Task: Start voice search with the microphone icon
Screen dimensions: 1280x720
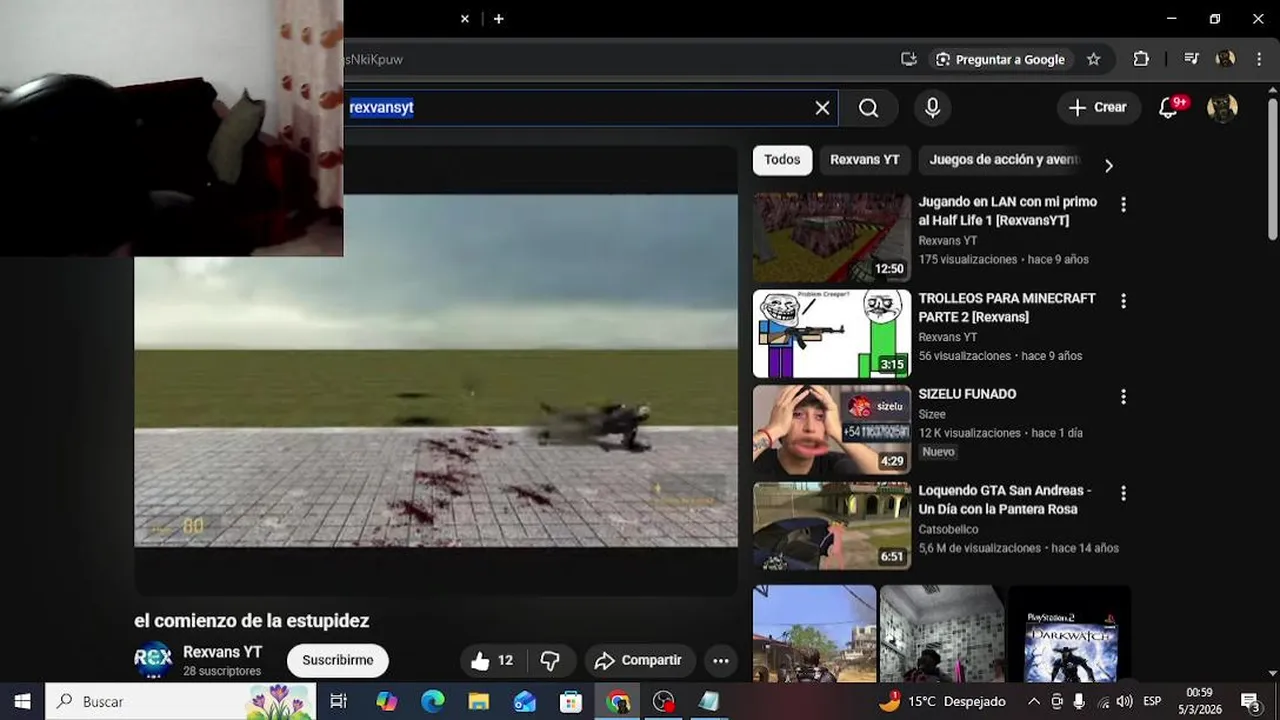Action: (x=932, y=108)
